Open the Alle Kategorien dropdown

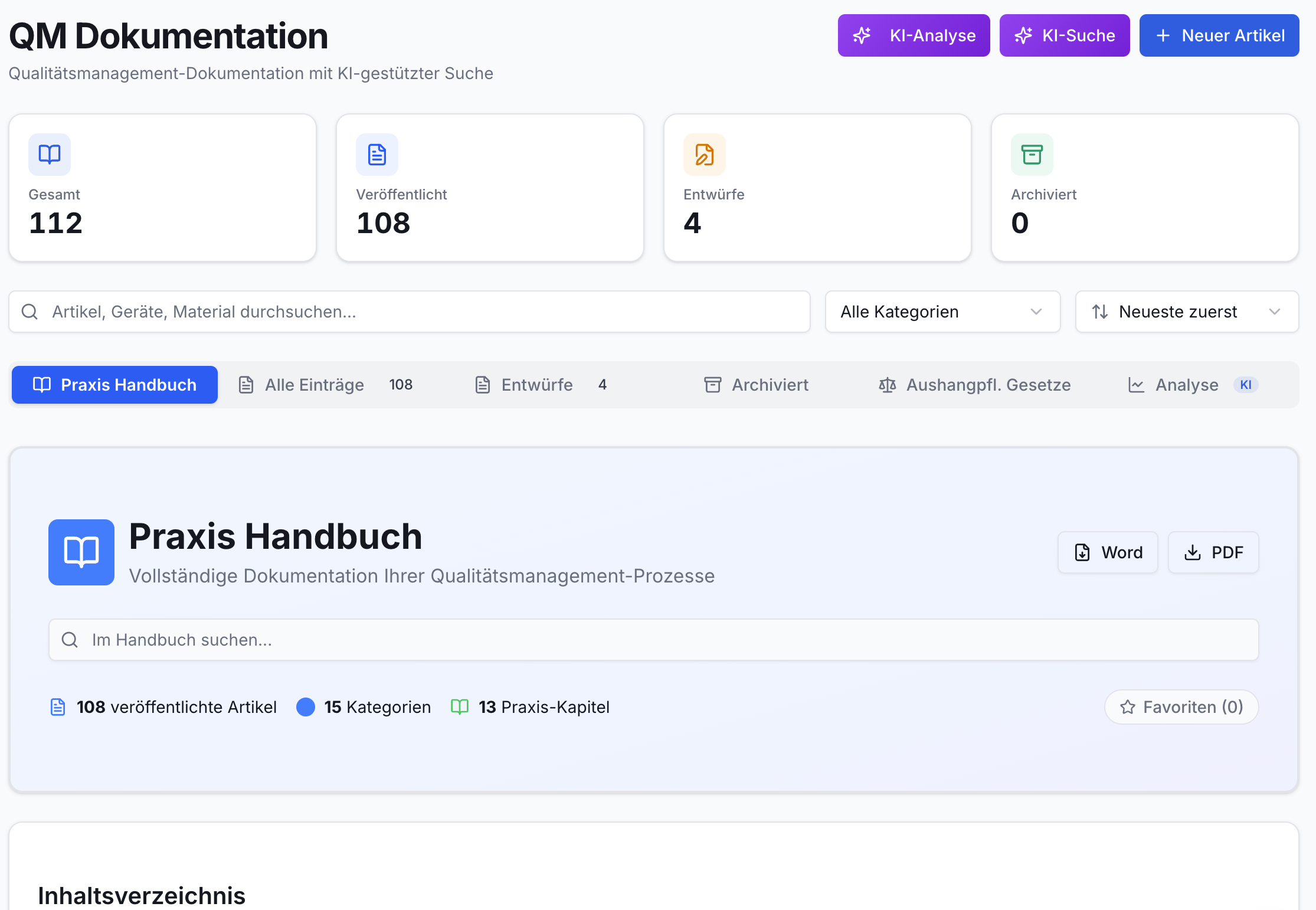tap(942, 312)
